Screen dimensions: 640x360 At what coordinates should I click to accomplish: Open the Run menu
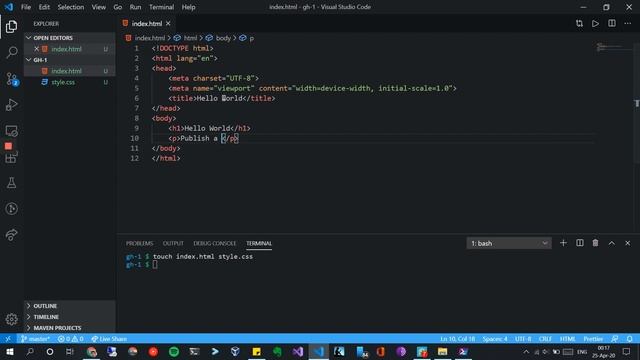pos(135,7)
